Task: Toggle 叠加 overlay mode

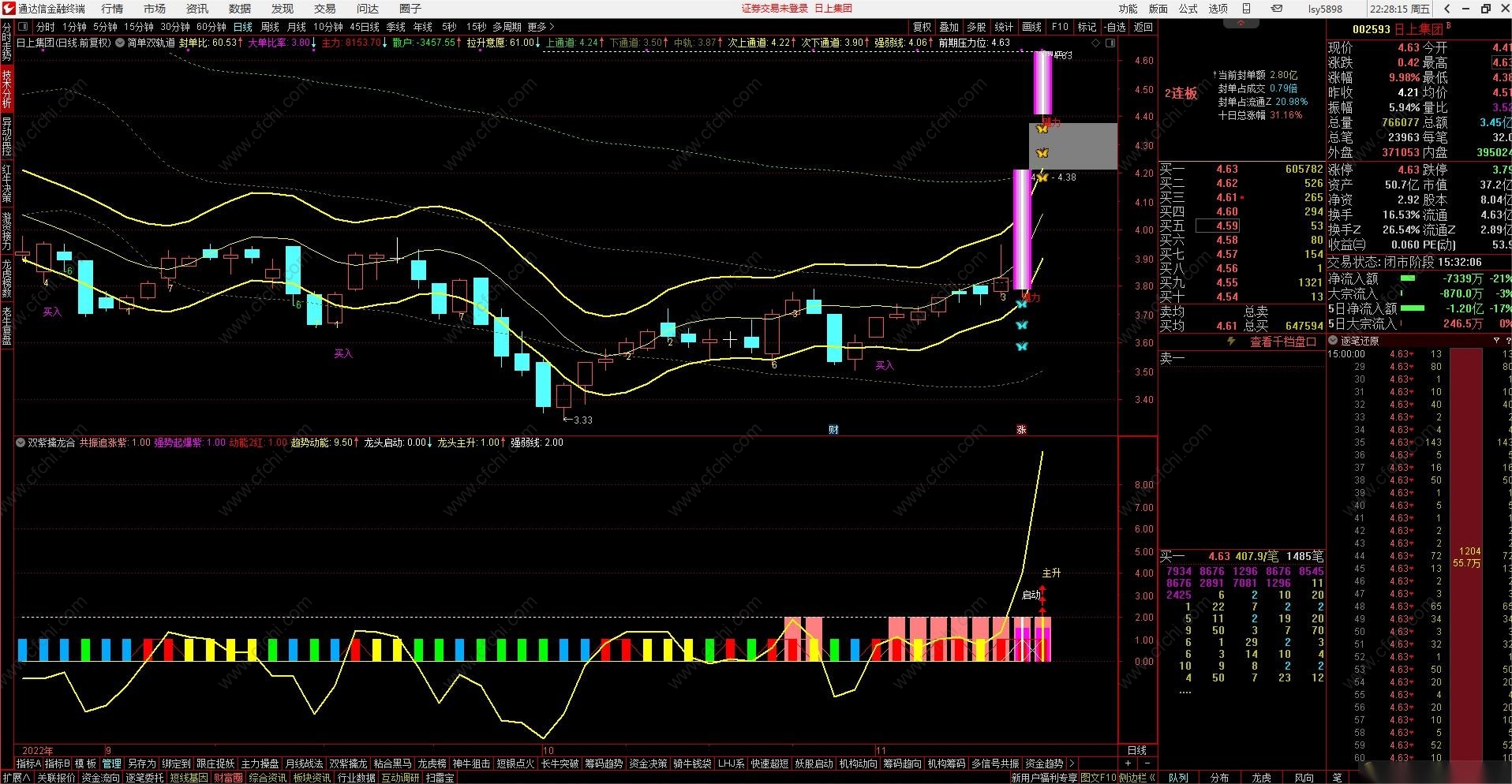Action: point(949,27)
